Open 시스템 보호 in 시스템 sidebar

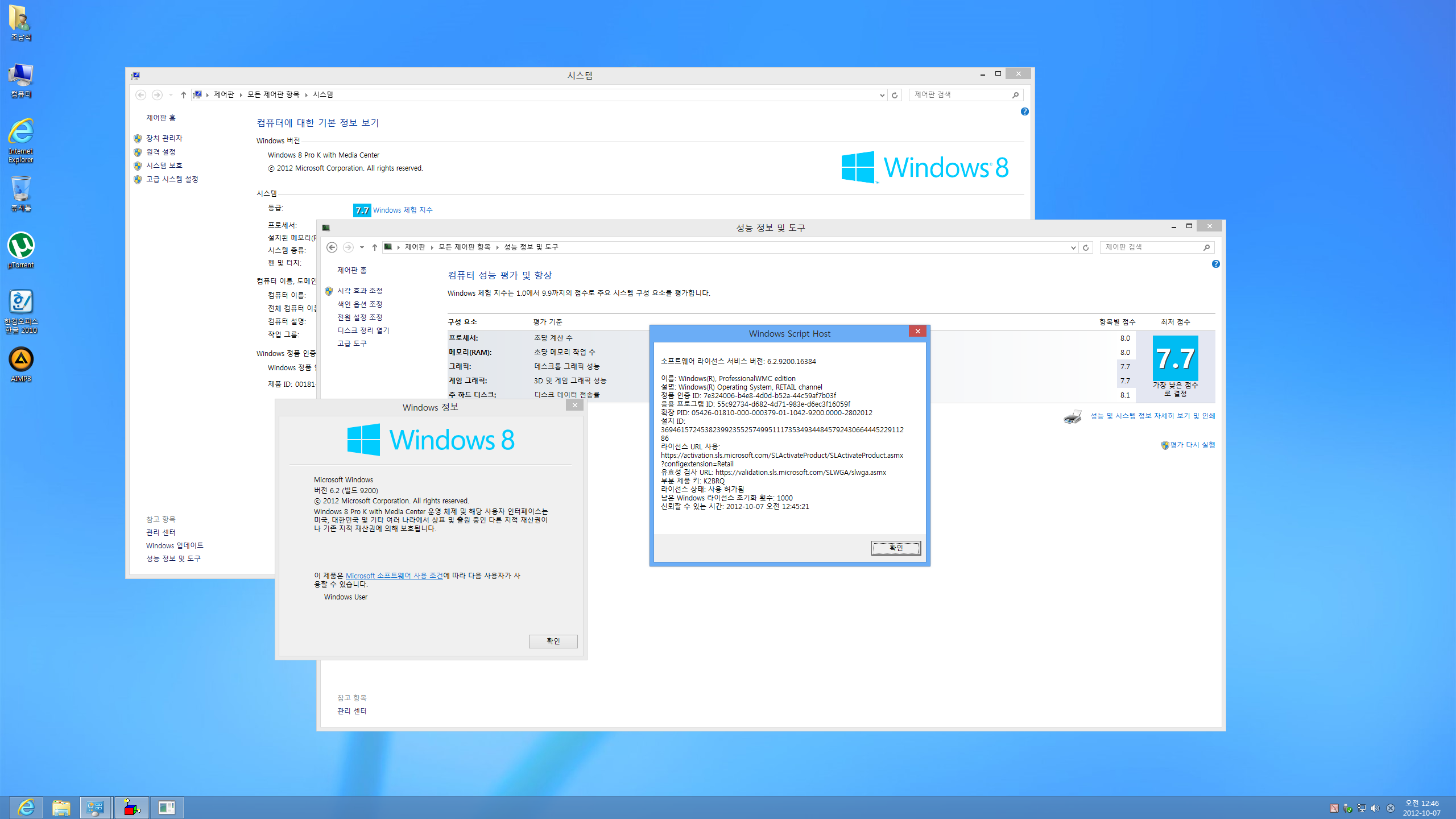[x=164, y=166]
